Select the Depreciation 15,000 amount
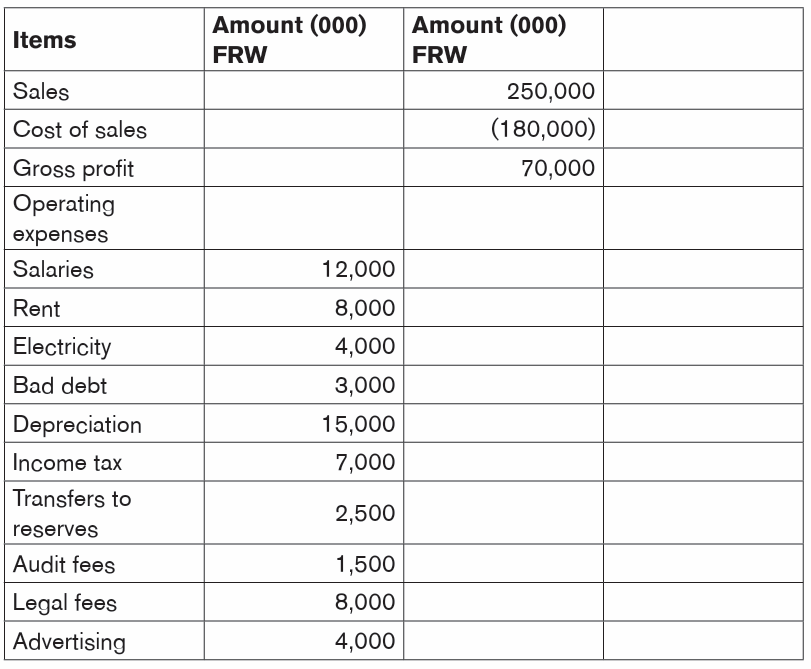Viewport: 811px width, 669px height. coord(358,424)
